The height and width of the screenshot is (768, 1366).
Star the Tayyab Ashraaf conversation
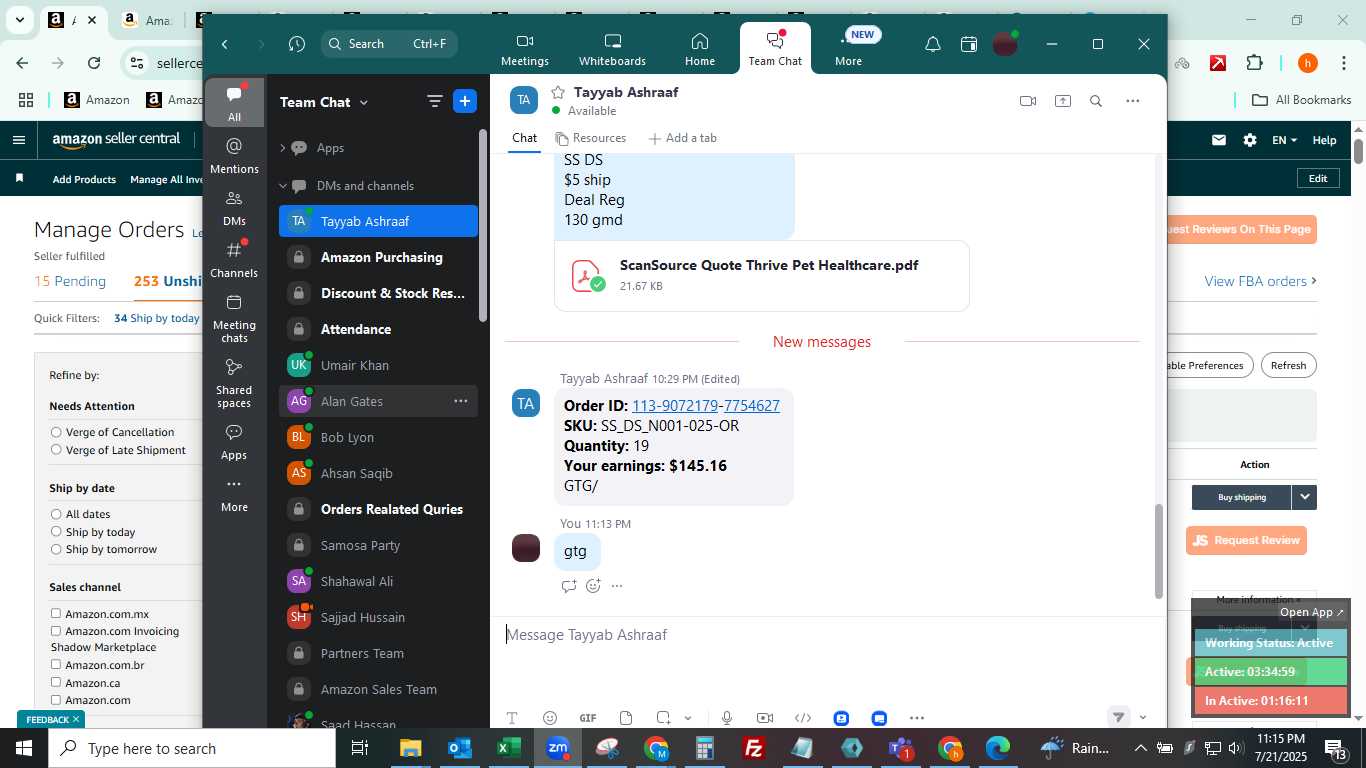point(558,92)
